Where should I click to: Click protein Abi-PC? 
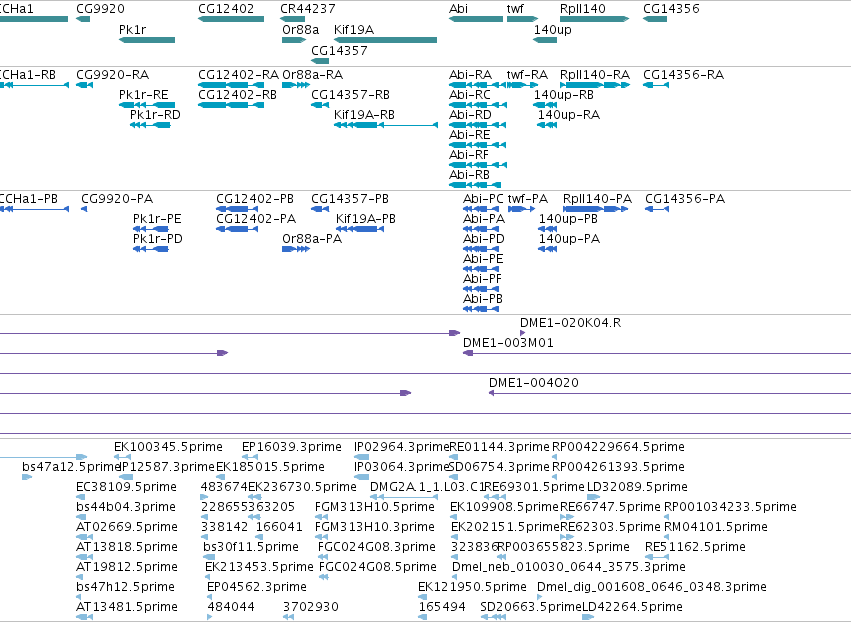point(481,210)
